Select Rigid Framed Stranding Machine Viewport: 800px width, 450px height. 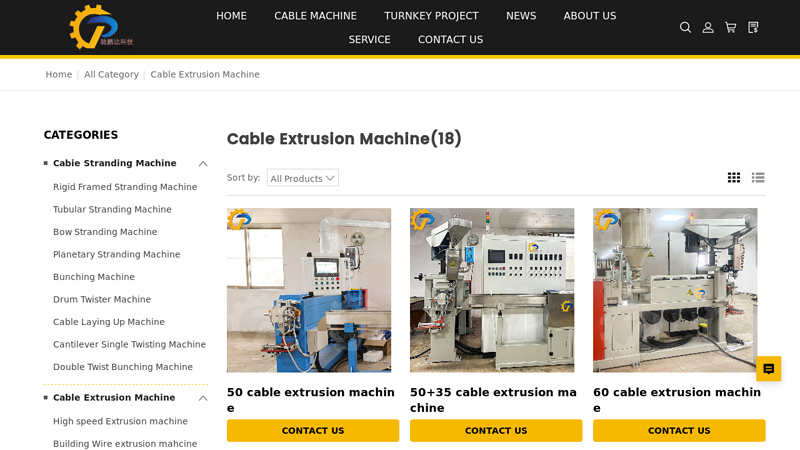pyautogui.click(x=125, y=187)
